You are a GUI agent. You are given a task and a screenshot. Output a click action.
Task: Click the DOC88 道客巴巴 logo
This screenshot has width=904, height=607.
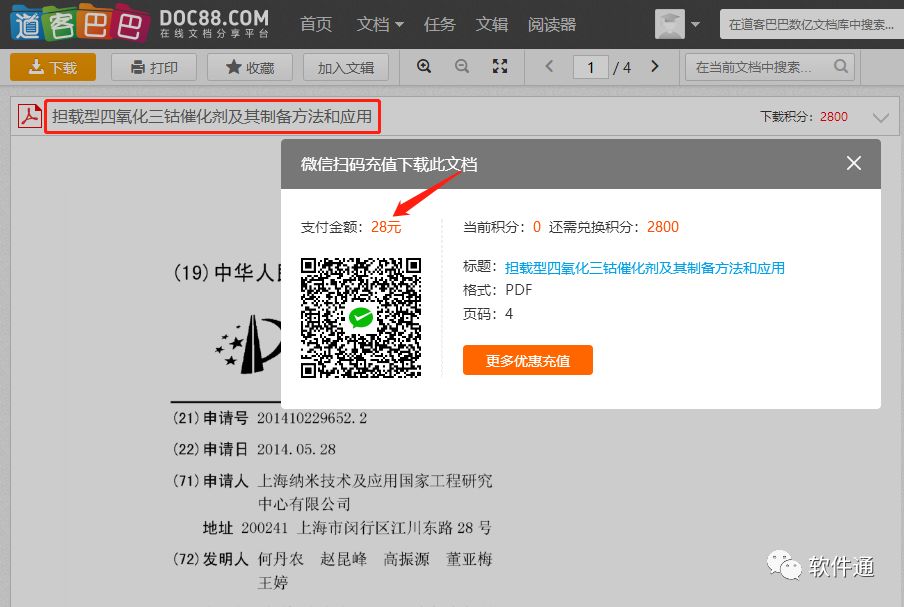pyautogui.click(x=140, y=24)
